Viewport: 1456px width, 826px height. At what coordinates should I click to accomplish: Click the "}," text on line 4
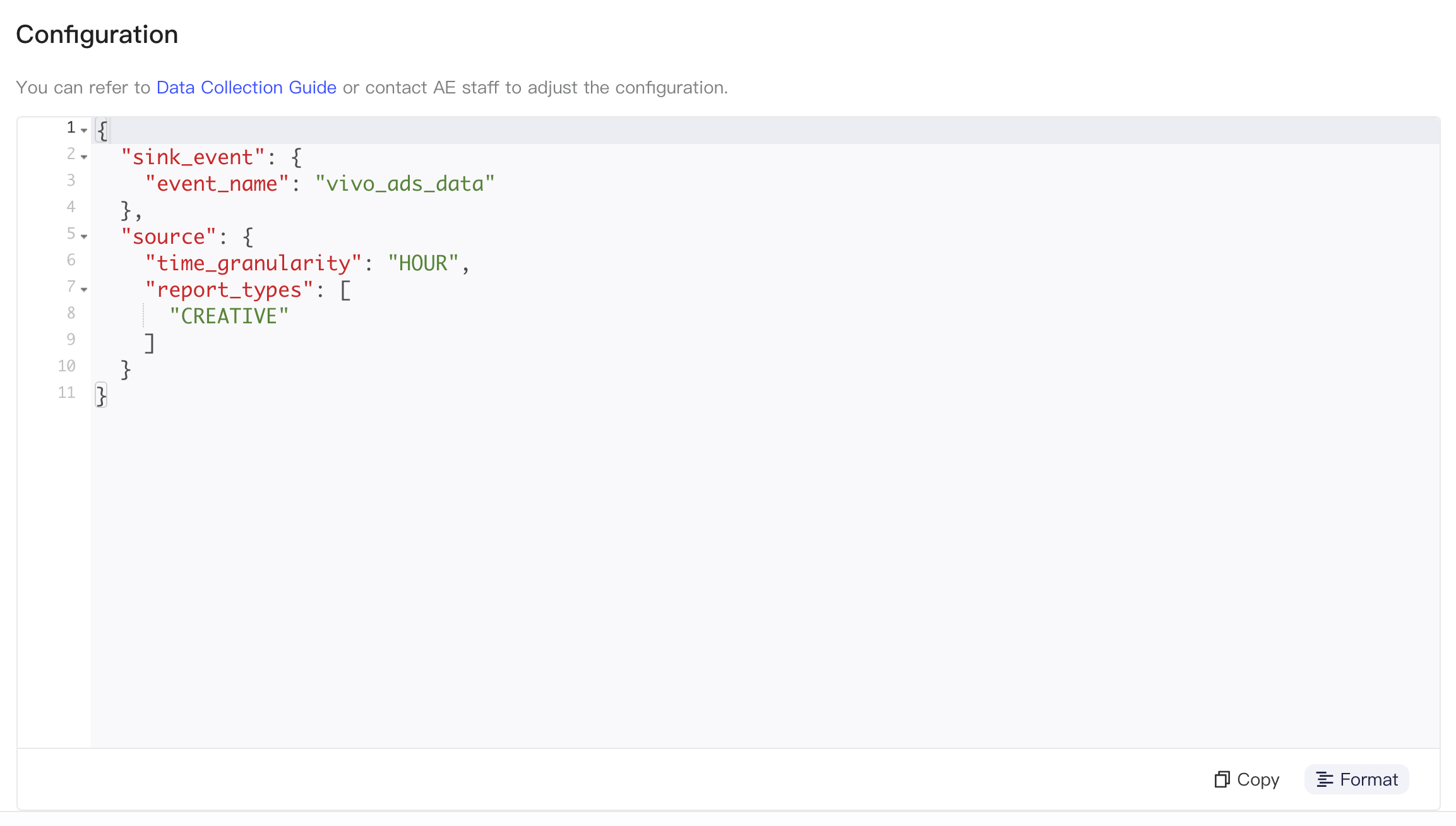click(x=131, y=210)
